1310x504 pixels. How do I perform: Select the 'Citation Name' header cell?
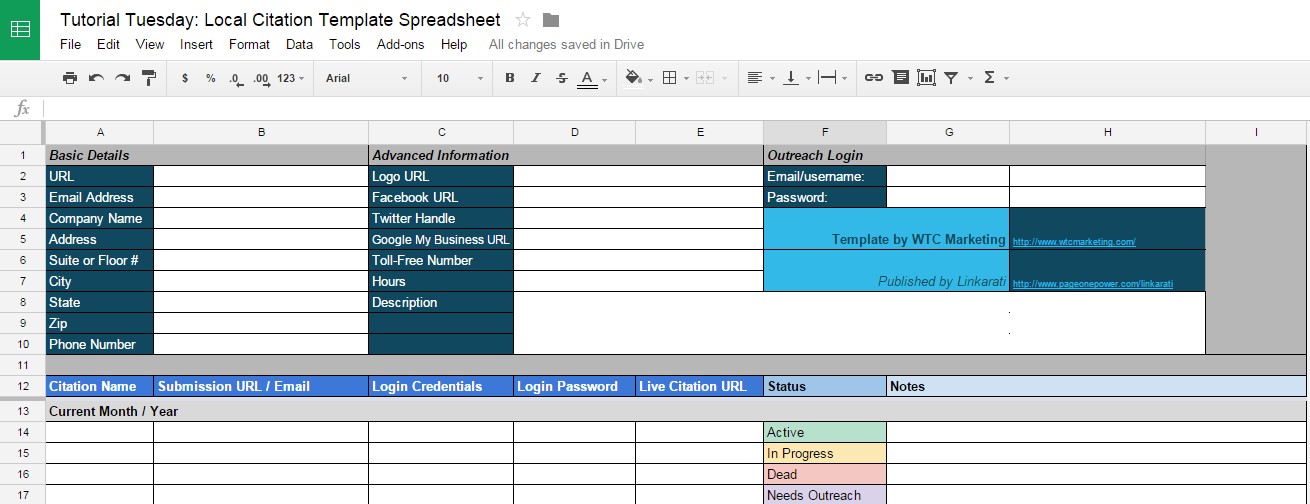100,386
